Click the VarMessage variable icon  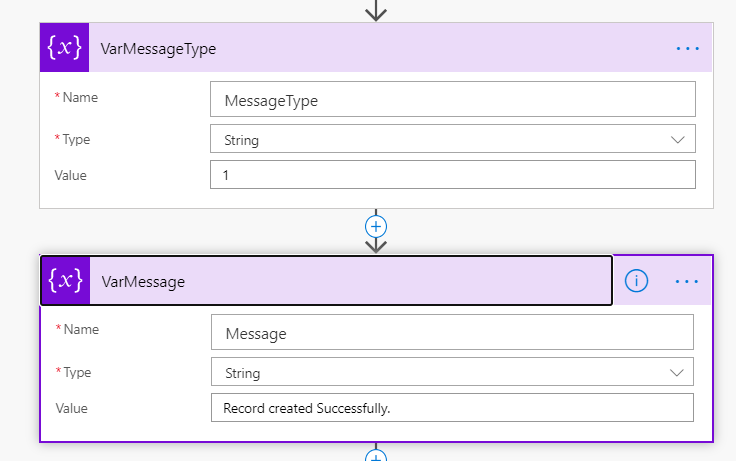coord(65,281)
